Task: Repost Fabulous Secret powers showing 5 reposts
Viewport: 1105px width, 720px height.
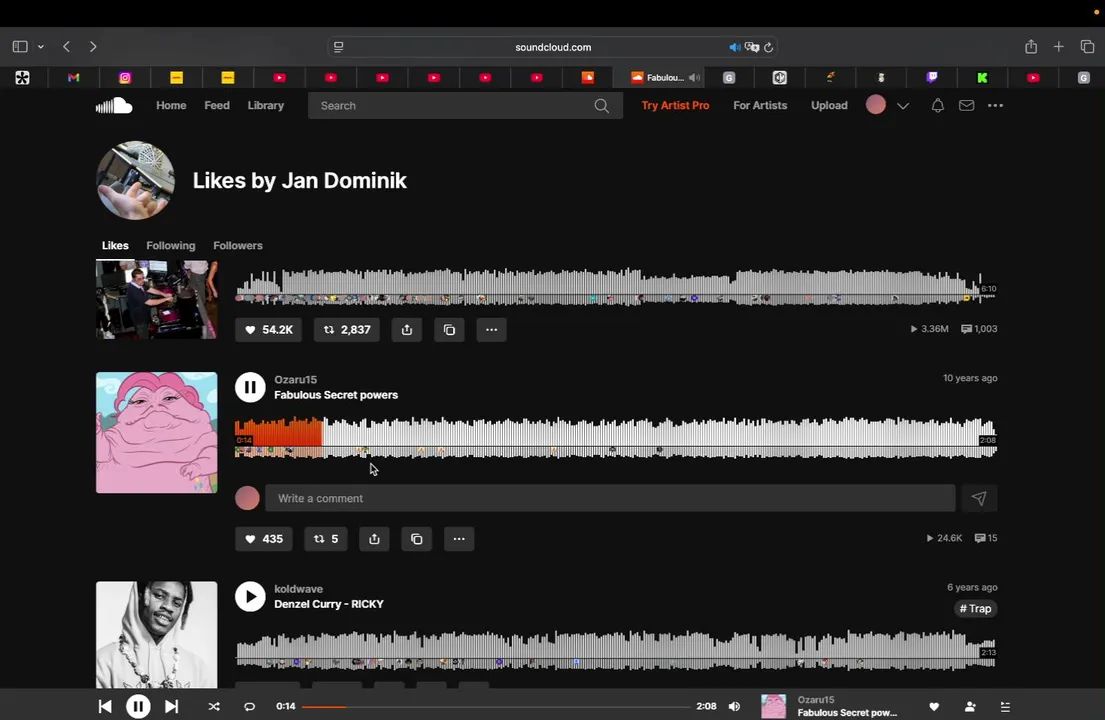Action: click(x=326, y=539)
